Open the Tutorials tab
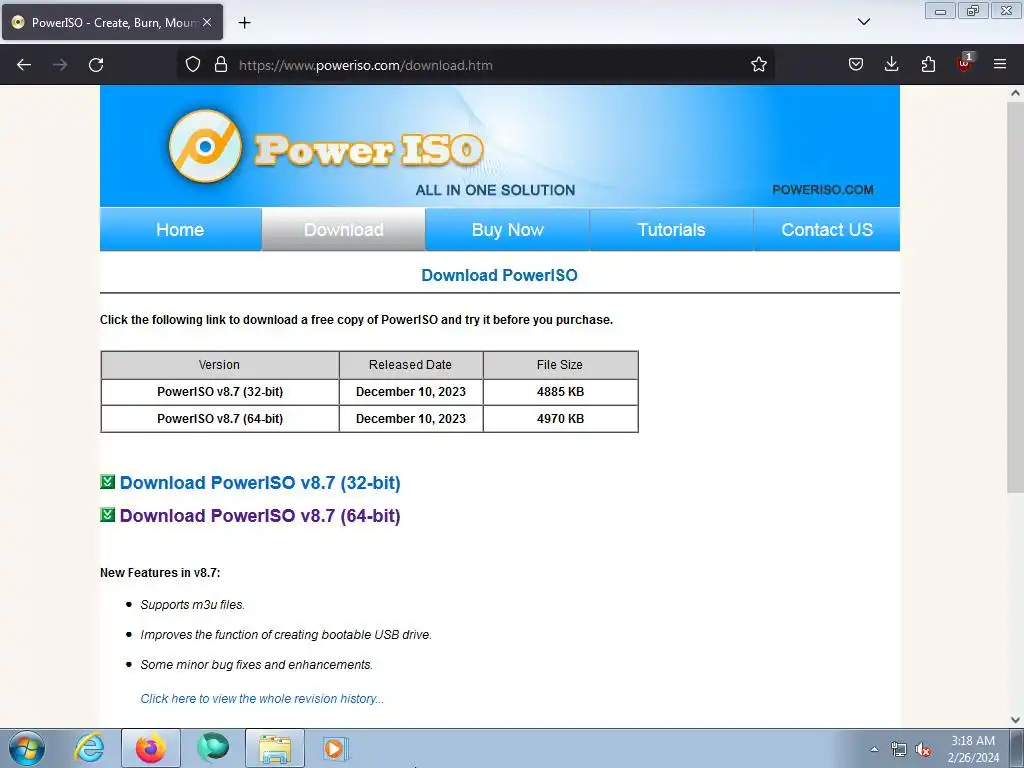1024x768 pixels. pos(671,229)
